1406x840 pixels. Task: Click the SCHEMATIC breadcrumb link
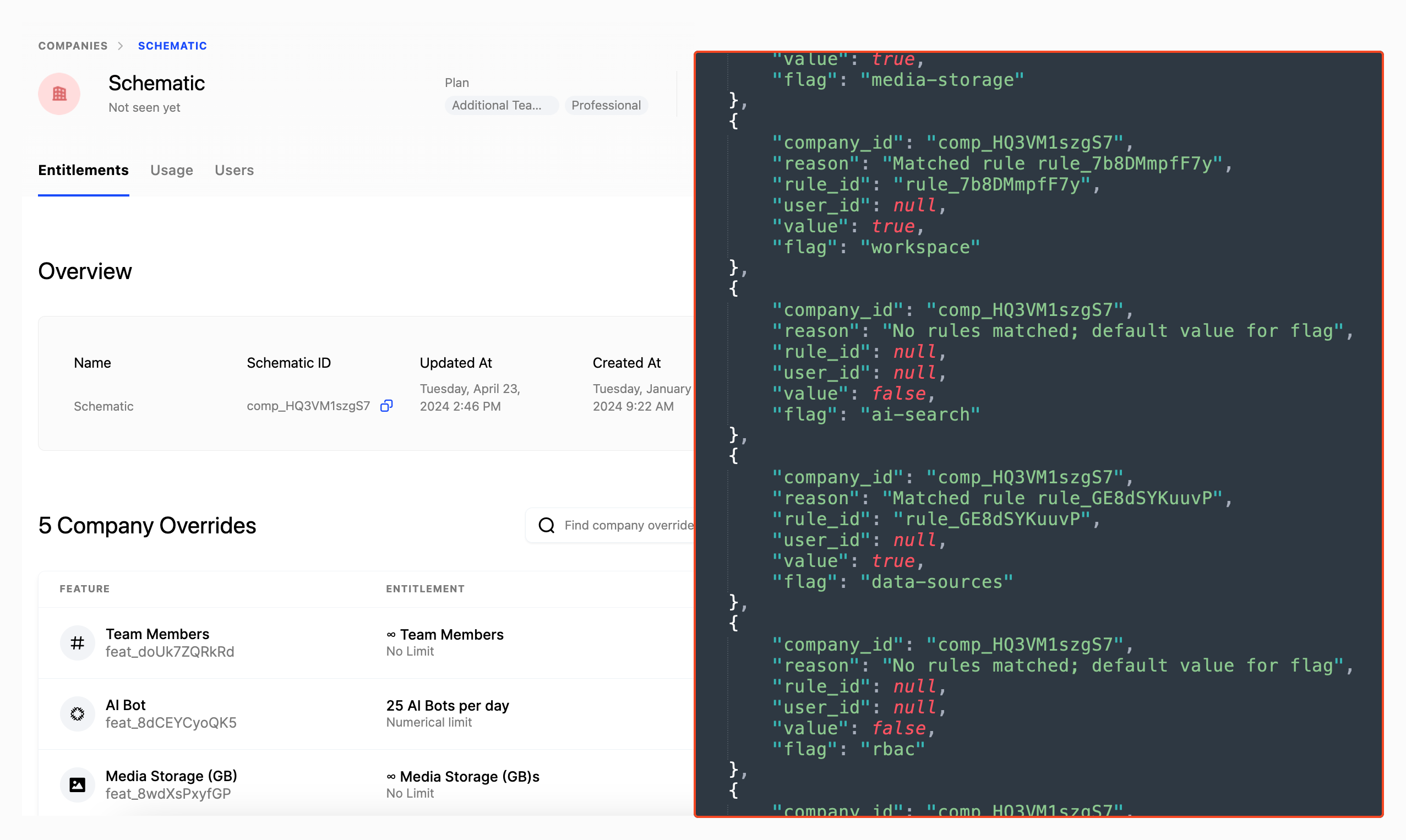(x=172, y=46)
